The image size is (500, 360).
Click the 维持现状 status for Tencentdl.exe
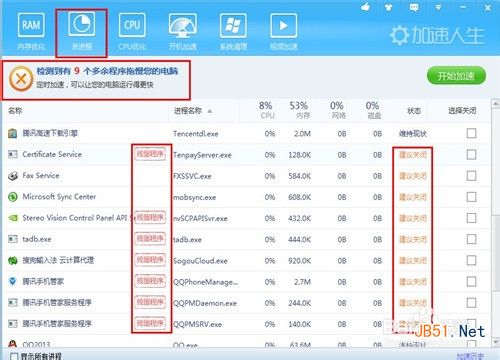click(x=413, y=134)
